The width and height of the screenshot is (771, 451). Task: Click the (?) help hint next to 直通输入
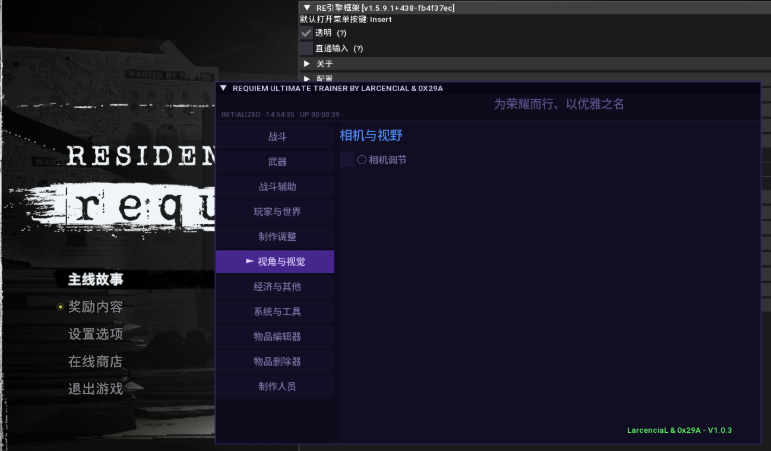pyautogui.click(x=358, y=48)
